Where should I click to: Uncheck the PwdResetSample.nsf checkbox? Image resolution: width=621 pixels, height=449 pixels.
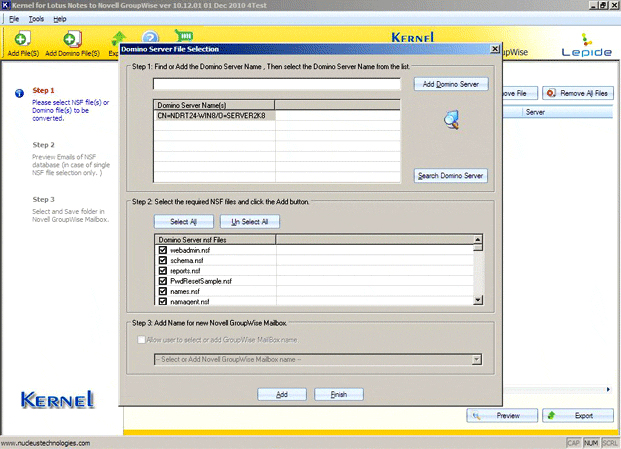pos(162,281)
